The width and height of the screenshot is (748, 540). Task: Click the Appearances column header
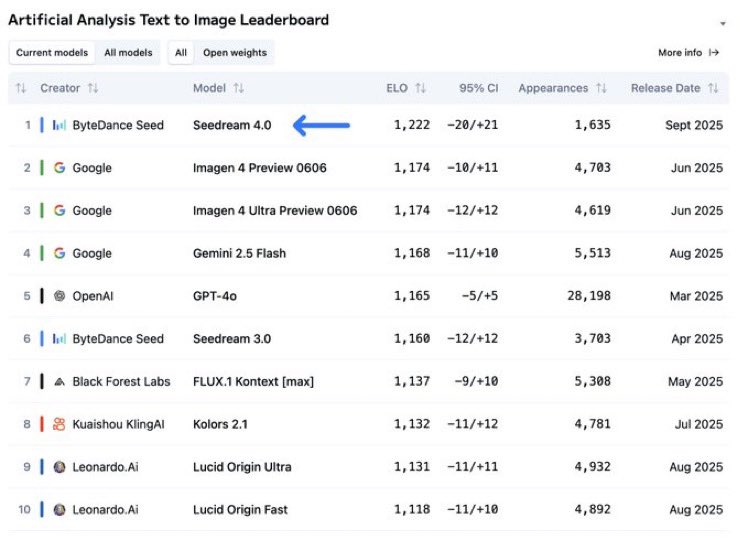click(553, 88)
